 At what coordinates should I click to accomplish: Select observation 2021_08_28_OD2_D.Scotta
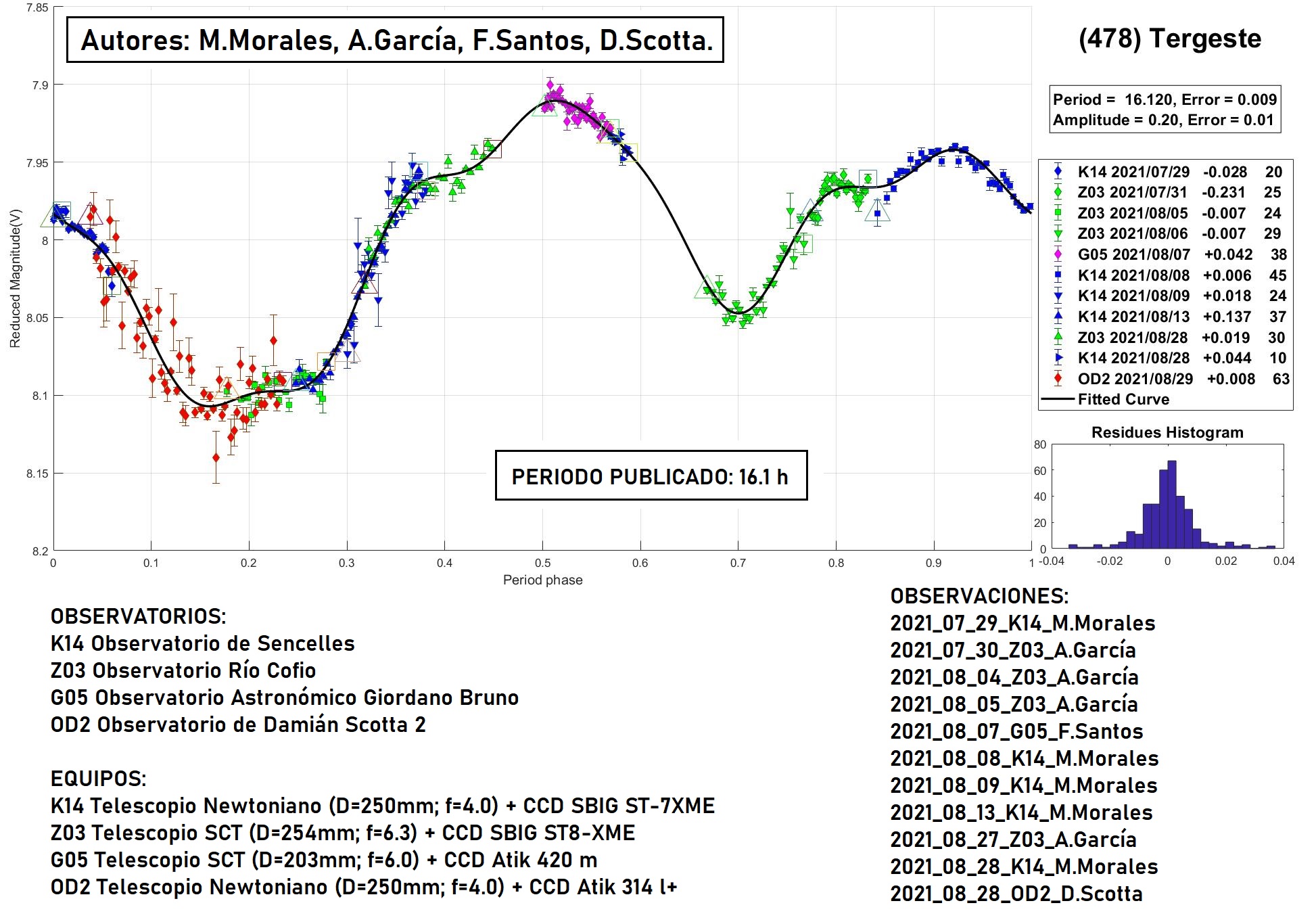[x=1016, y=894]
